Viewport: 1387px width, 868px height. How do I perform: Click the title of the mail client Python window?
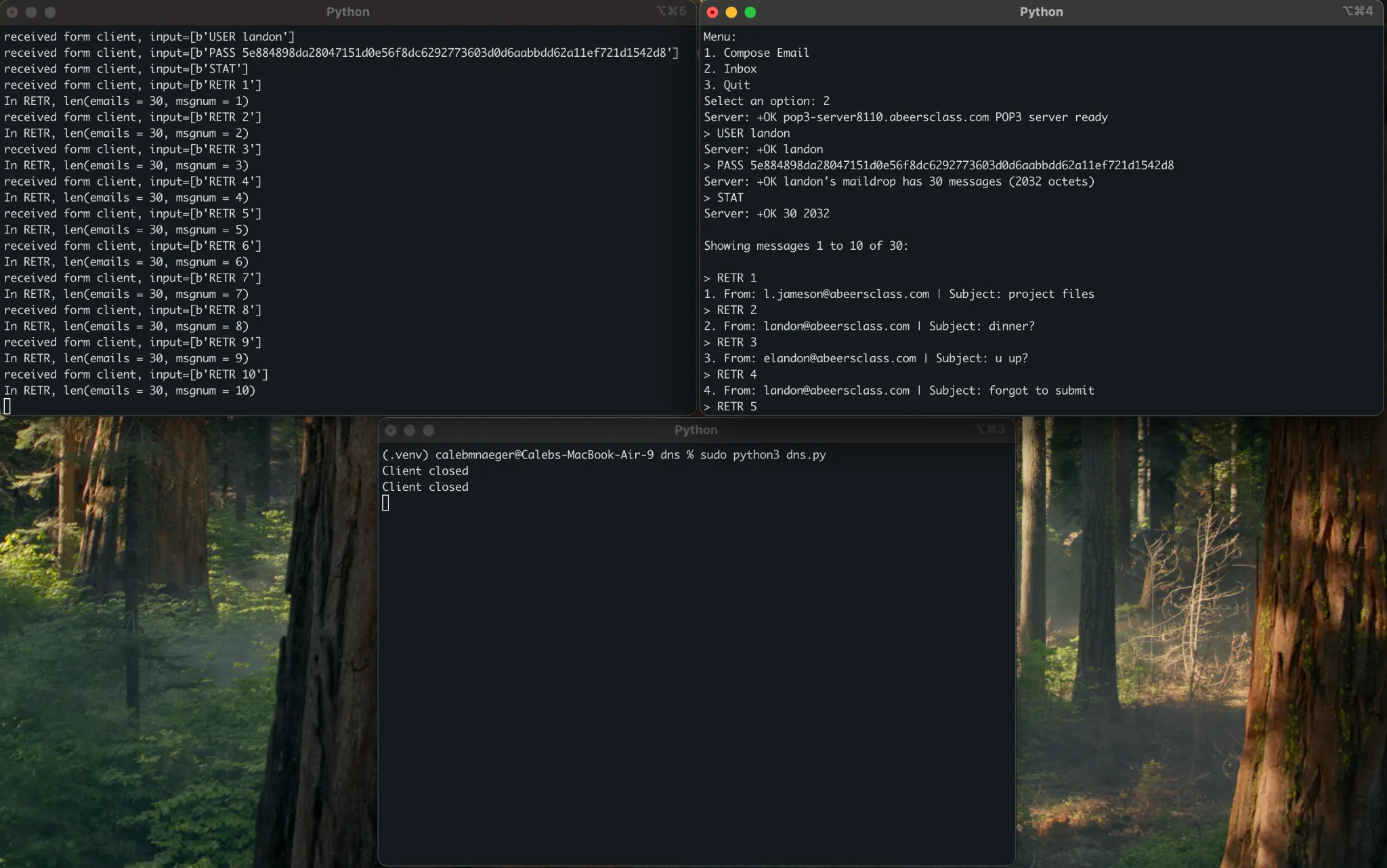point(1042,12)
